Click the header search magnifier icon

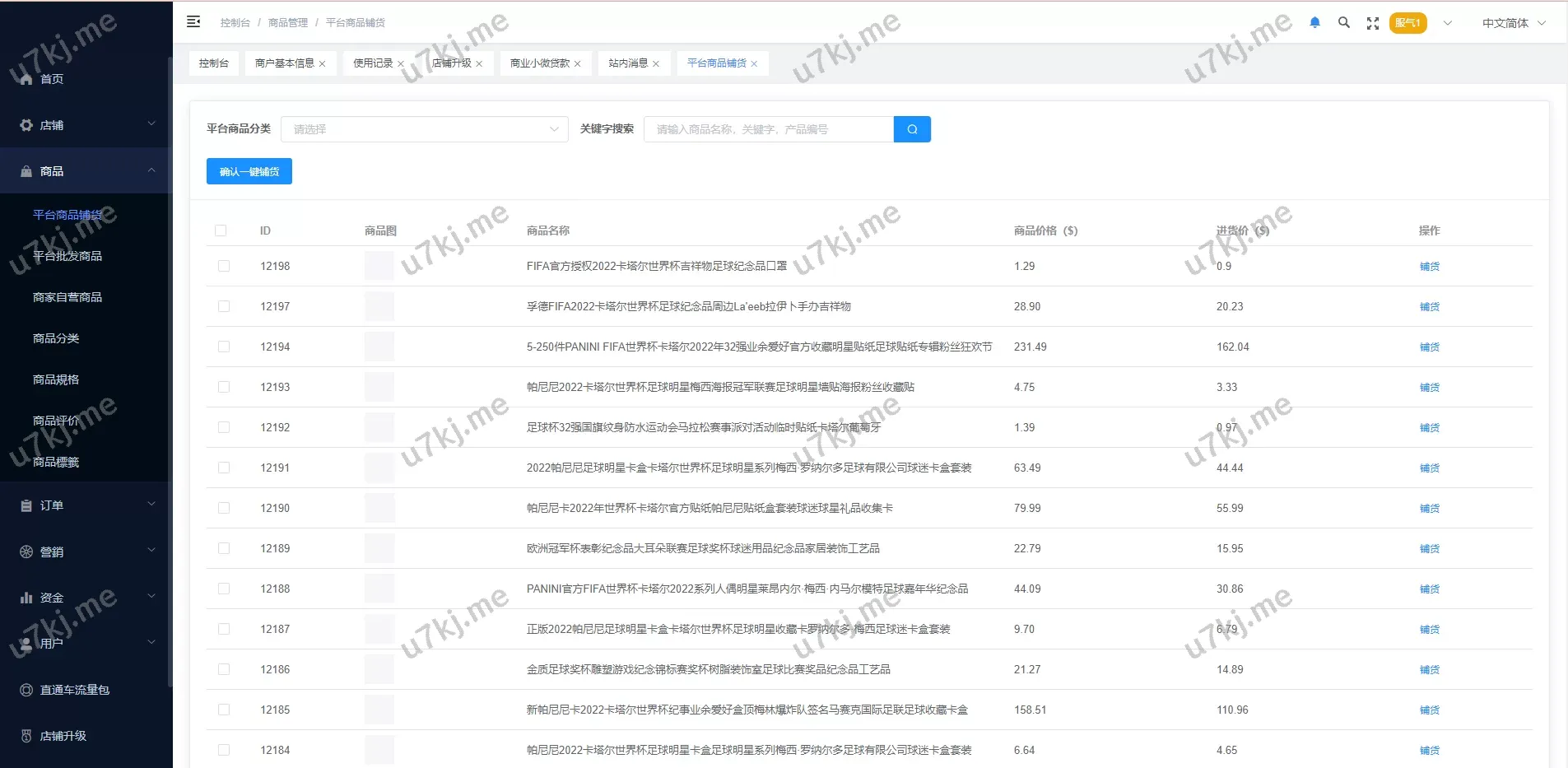point(1343,23)
